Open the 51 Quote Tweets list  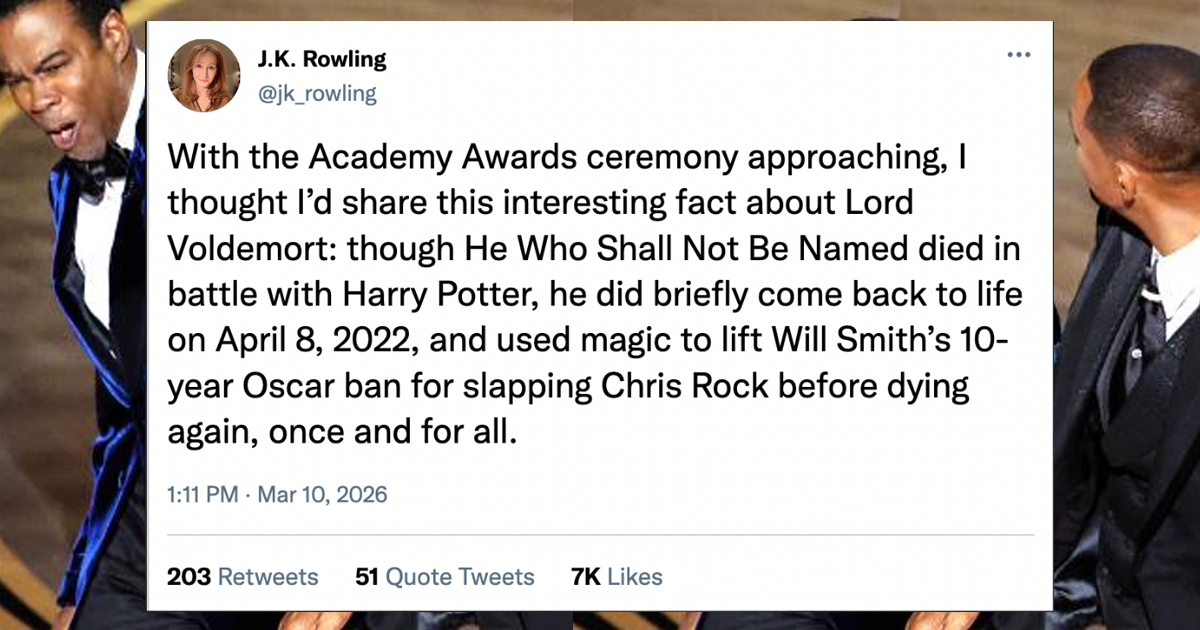coord(445,577)
